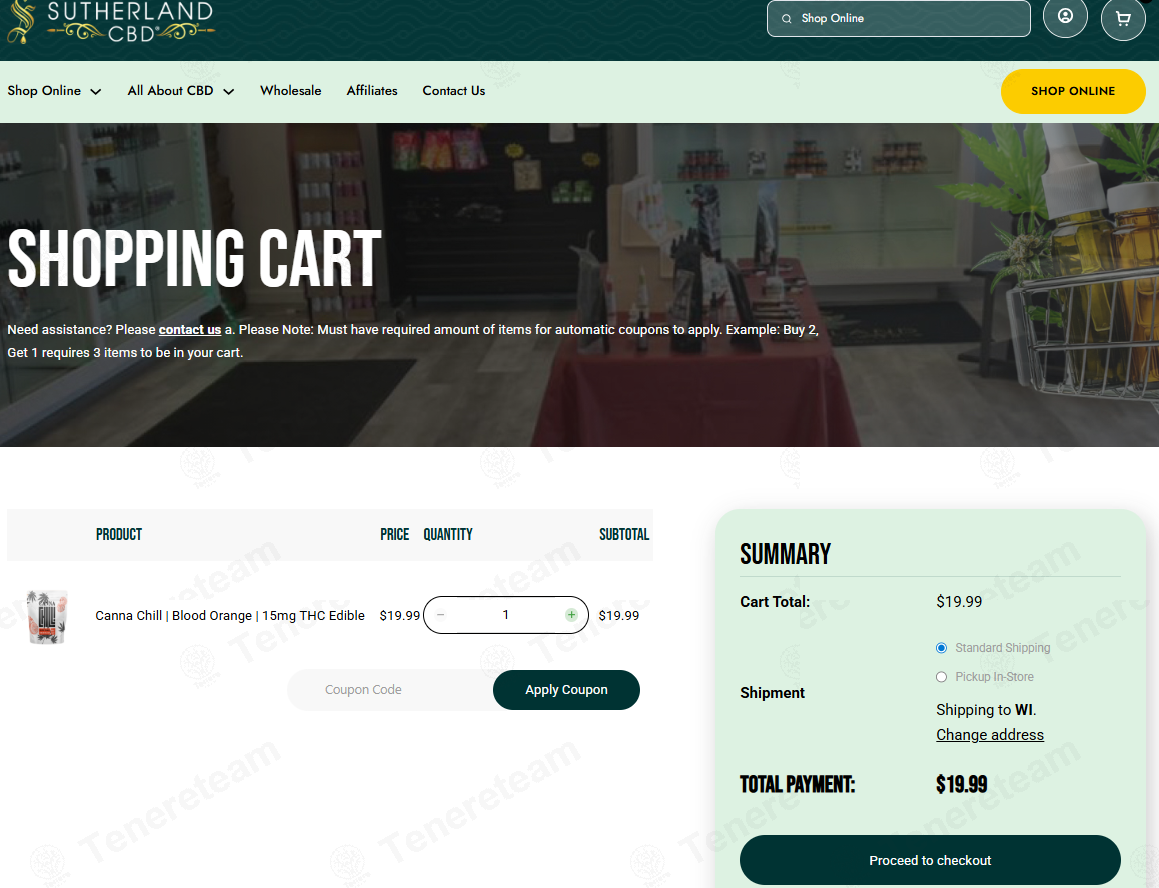
Task: Go to the Affiliates page
Action: (372, 90)
